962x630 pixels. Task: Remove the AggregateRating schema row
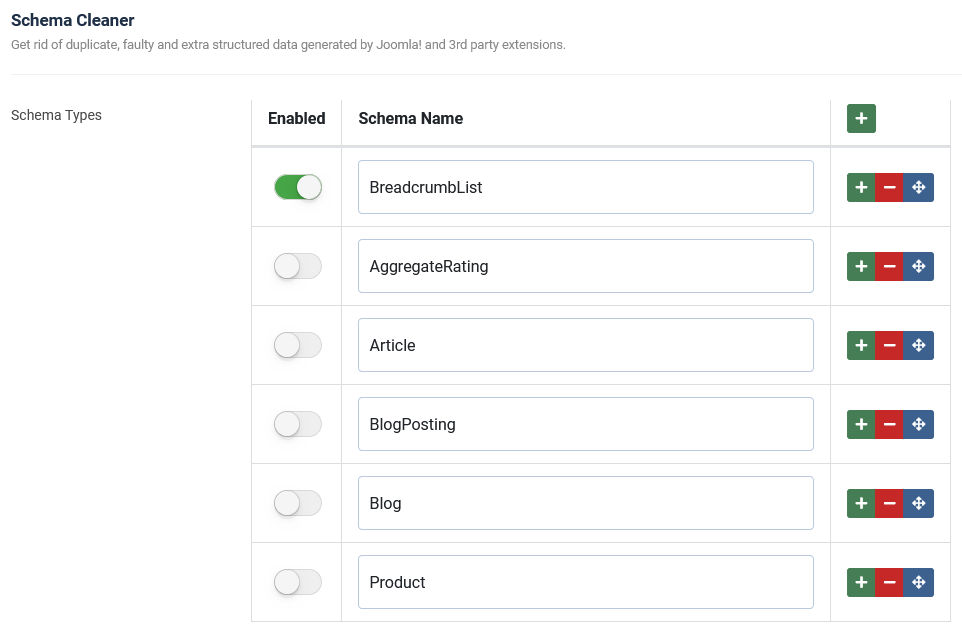[889, 267]
